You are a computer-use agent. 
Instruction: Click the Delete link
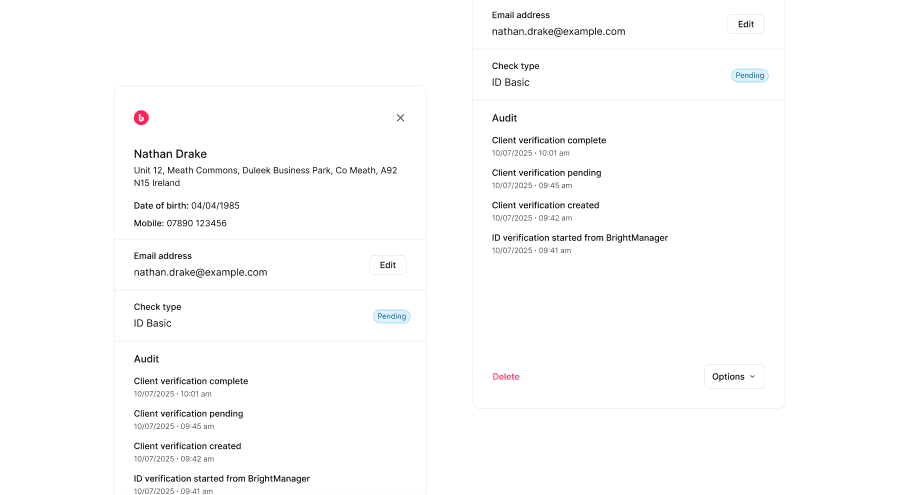coord(506,377)
